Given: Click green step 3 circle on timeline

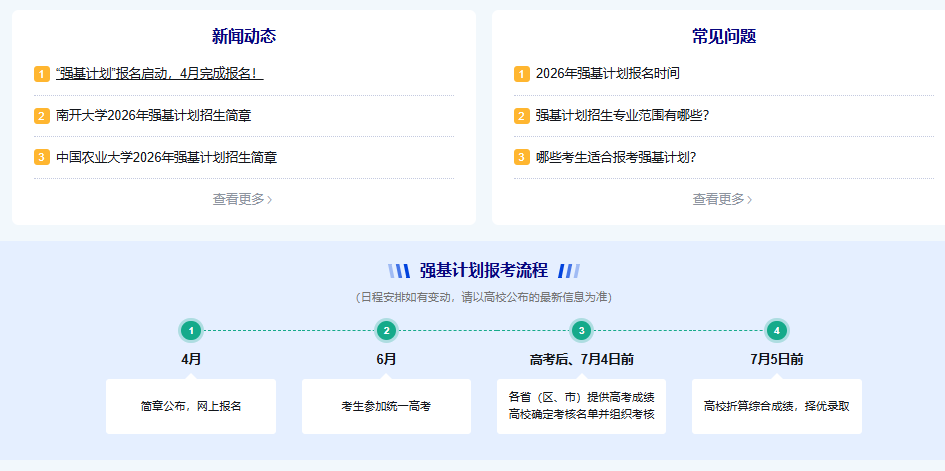Looking at the screenshot, I should [x=581, y=330].
